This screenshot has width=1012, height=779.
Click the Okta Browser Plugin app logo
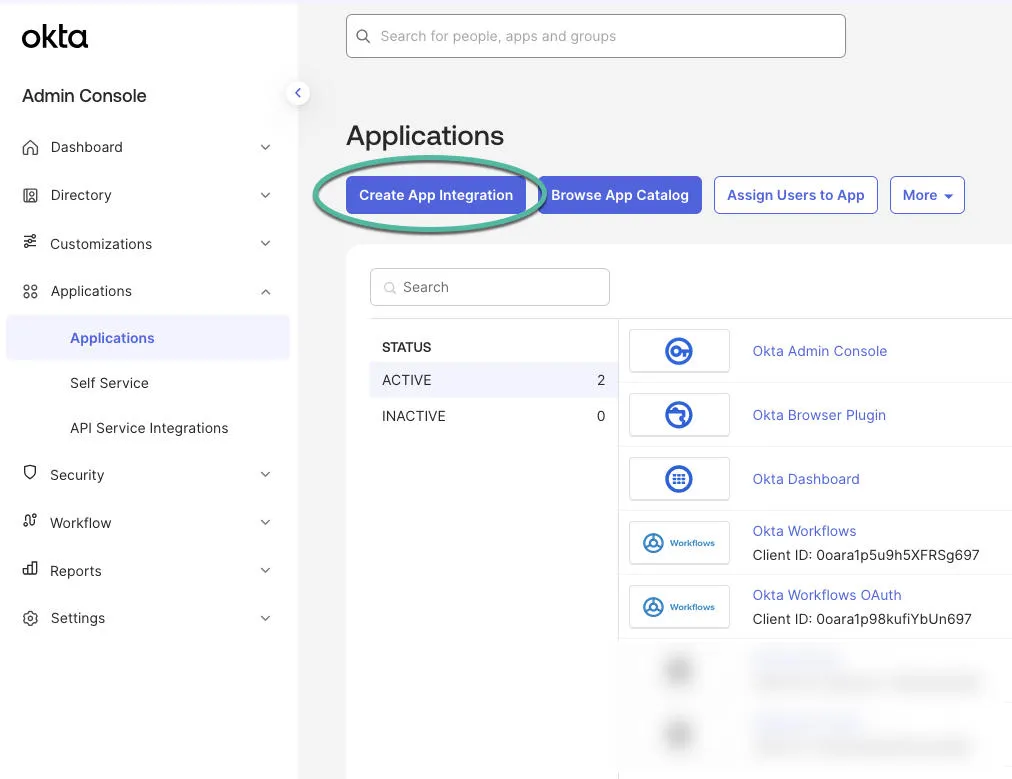pos(679,415)
